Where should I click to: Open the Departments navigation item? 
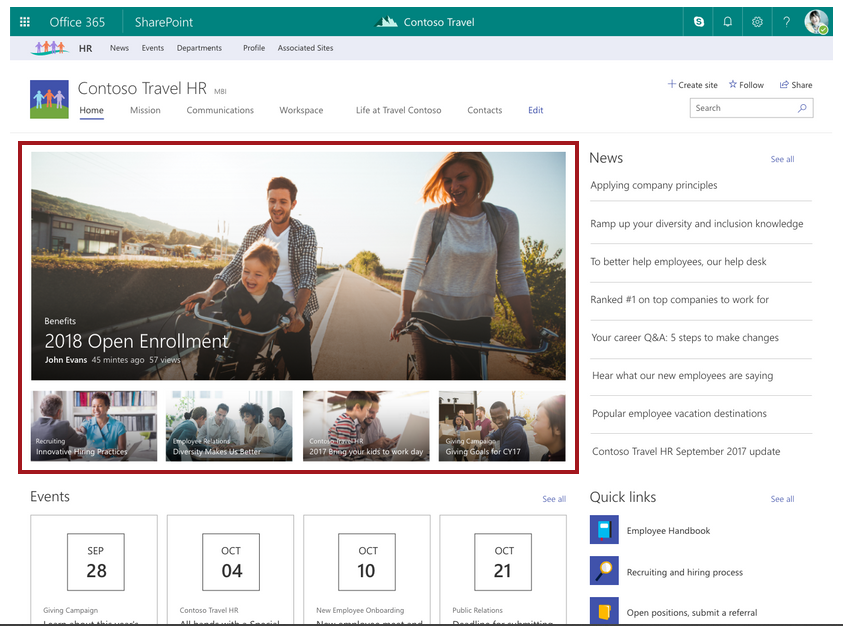click(x=199, y=47)
